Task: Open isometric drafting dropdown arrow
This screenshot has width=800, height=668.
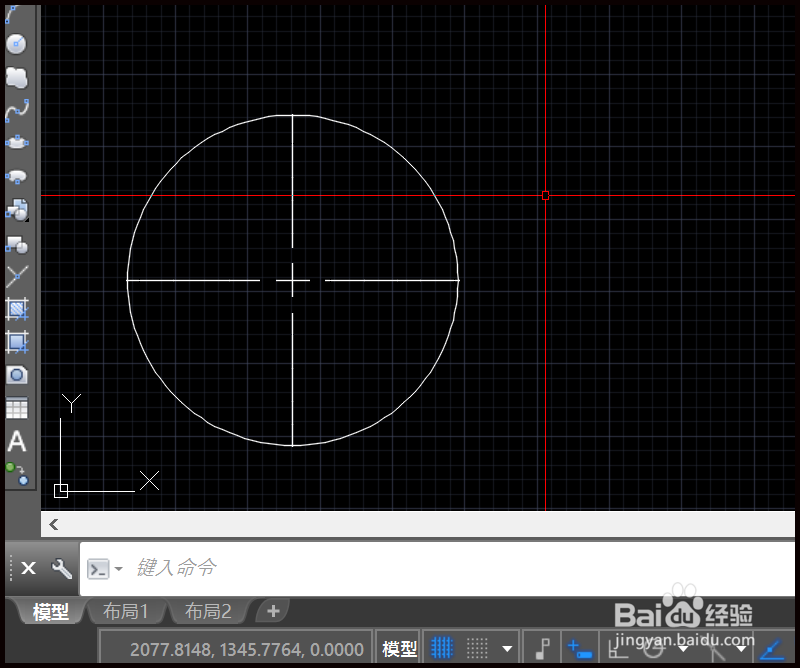Action: pyautogui.click(x=742, y=649)
